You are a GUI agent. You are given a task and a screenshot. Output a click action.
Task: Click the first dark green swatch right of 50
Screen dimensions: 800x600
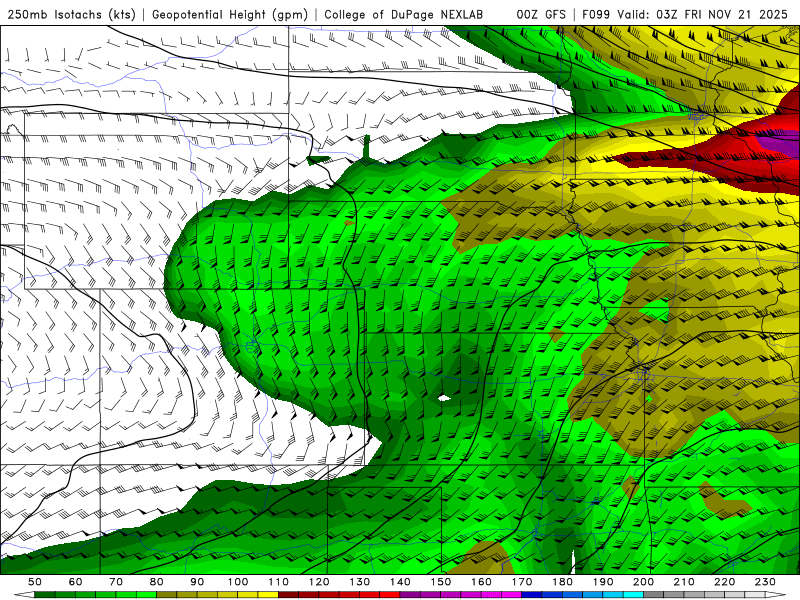click(x=45, y=595)
